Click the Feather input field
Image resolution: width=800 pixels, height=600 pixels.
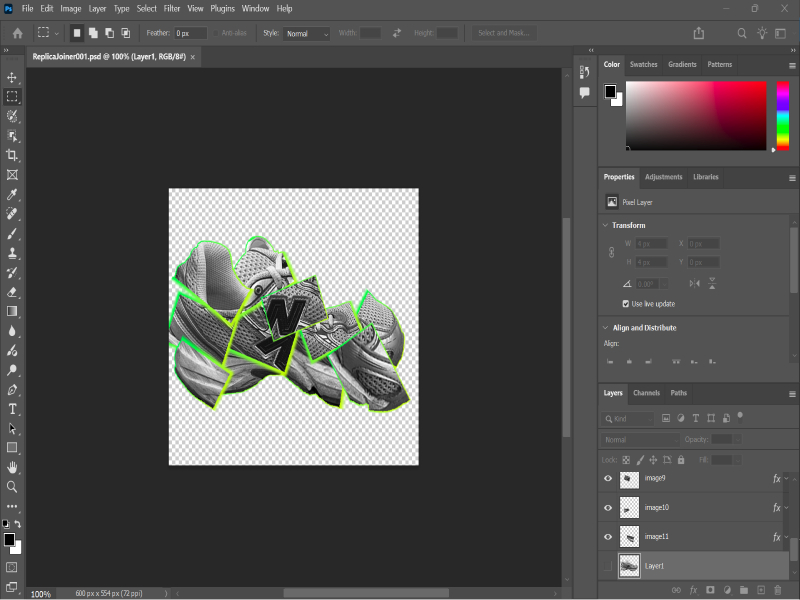pyautogui.click(x=190, y=33)
